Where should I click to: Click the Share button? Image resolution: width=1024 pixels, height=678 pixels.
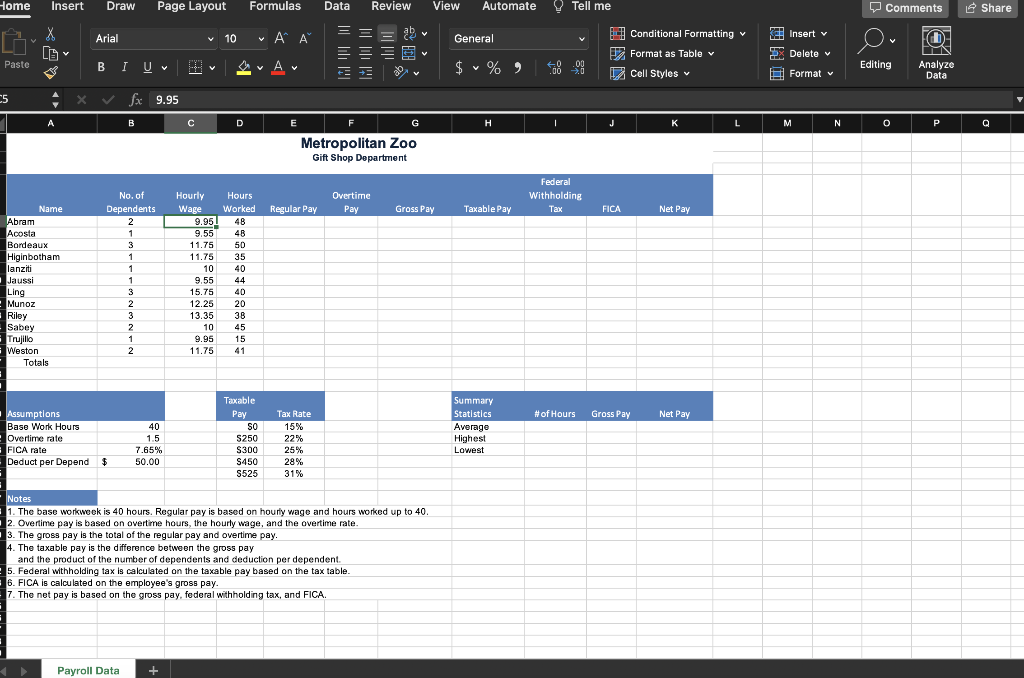[x=987, y=8]
